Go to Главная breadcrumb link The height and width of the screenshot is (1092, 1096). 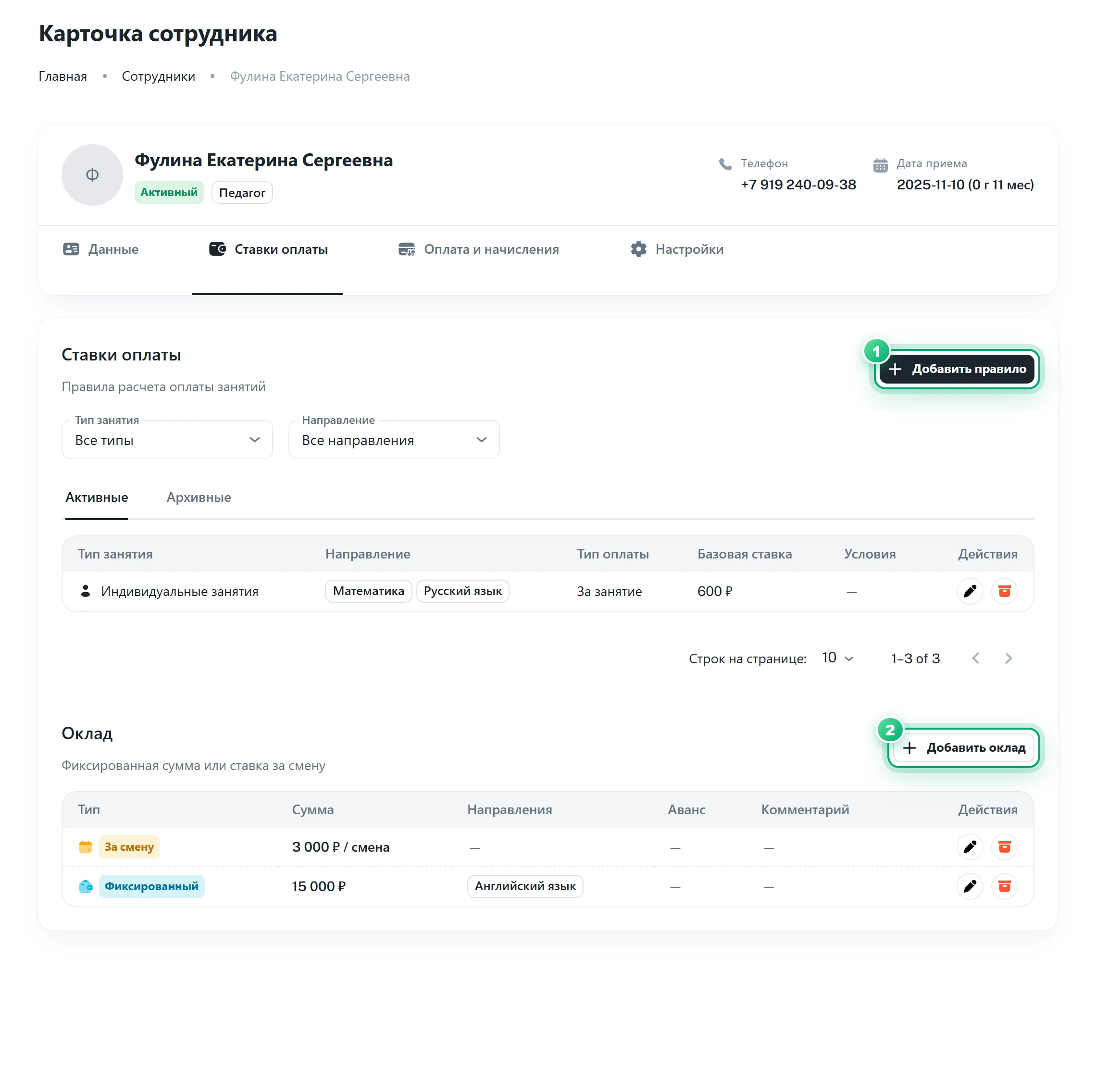(62, 76)
